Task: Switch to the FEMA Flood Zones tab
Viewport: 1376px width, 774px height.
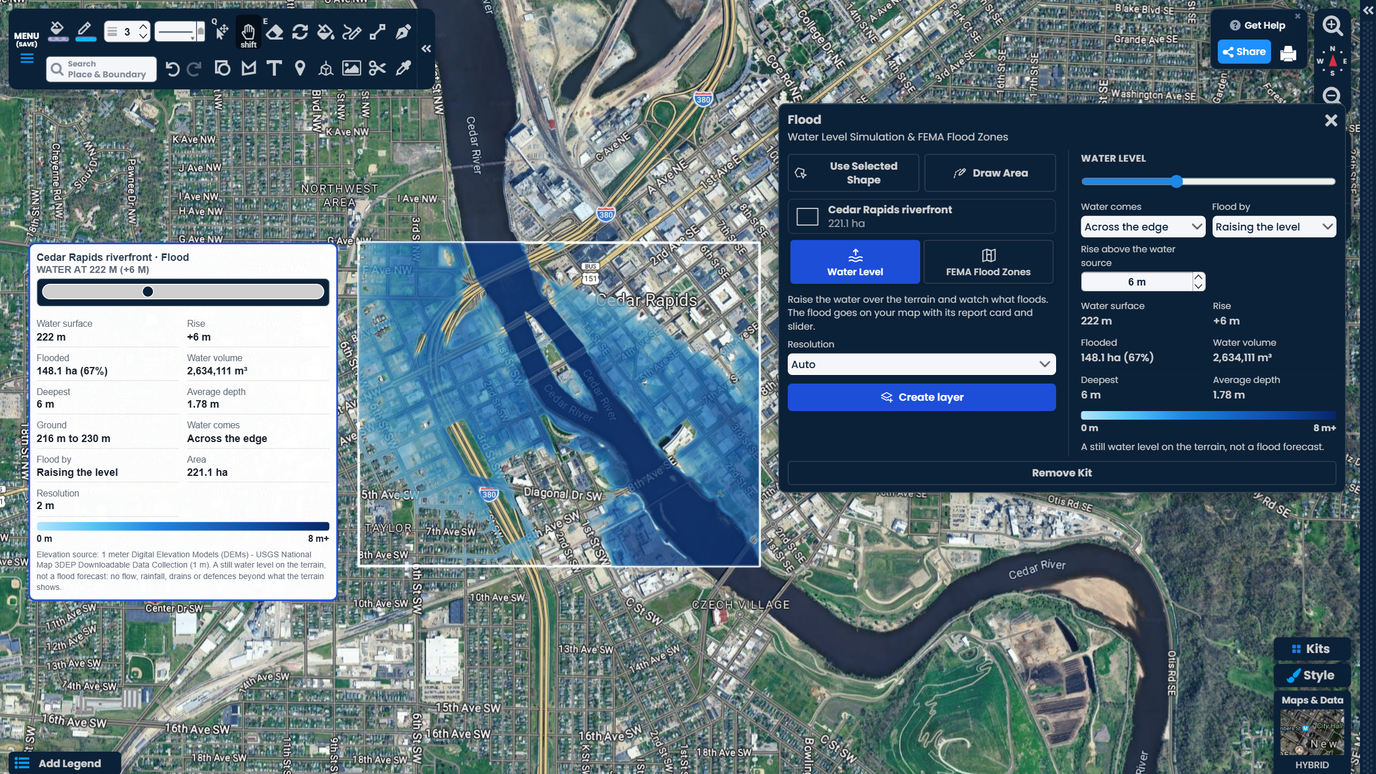Action: click(x=988, y=262)
